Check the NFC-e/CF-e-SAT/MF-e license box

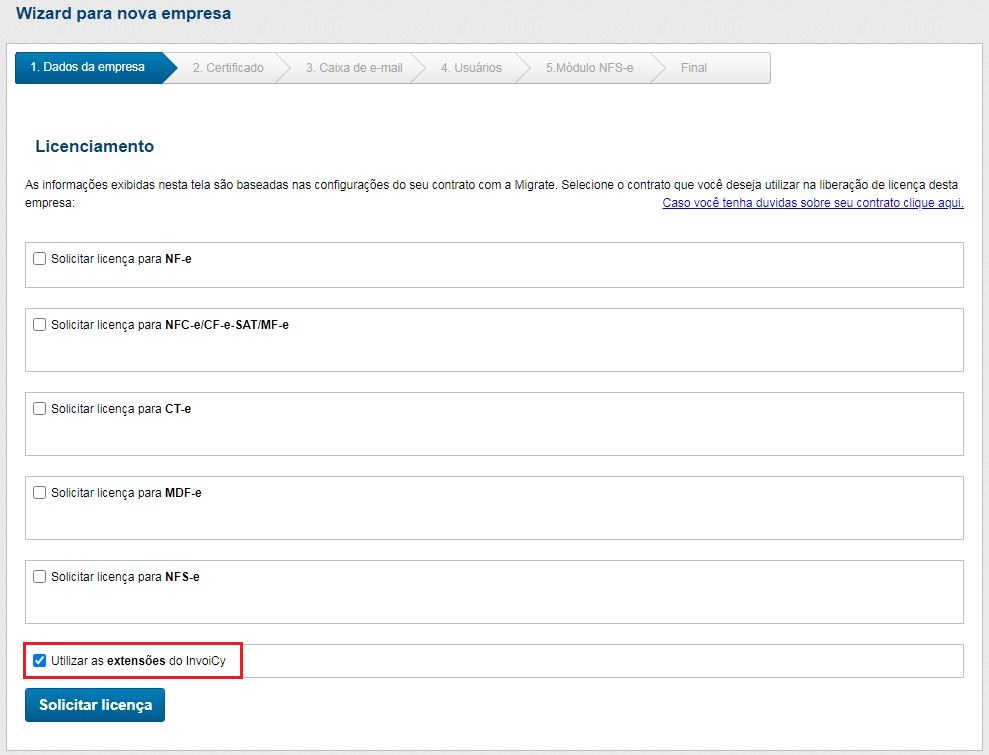(40, 325)
